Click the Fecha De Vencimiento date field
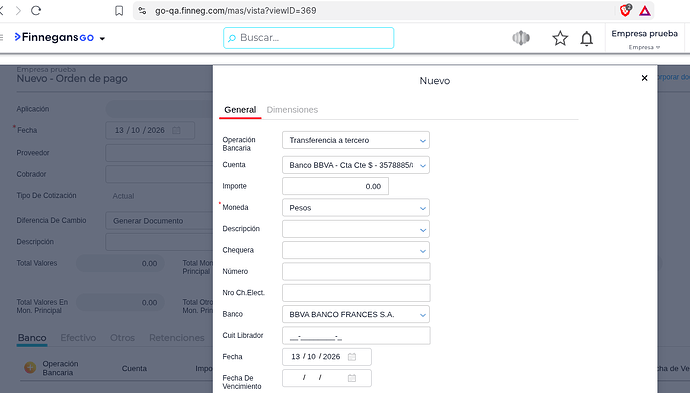Viewport: 690px width, 393px height. pos(327,378)
